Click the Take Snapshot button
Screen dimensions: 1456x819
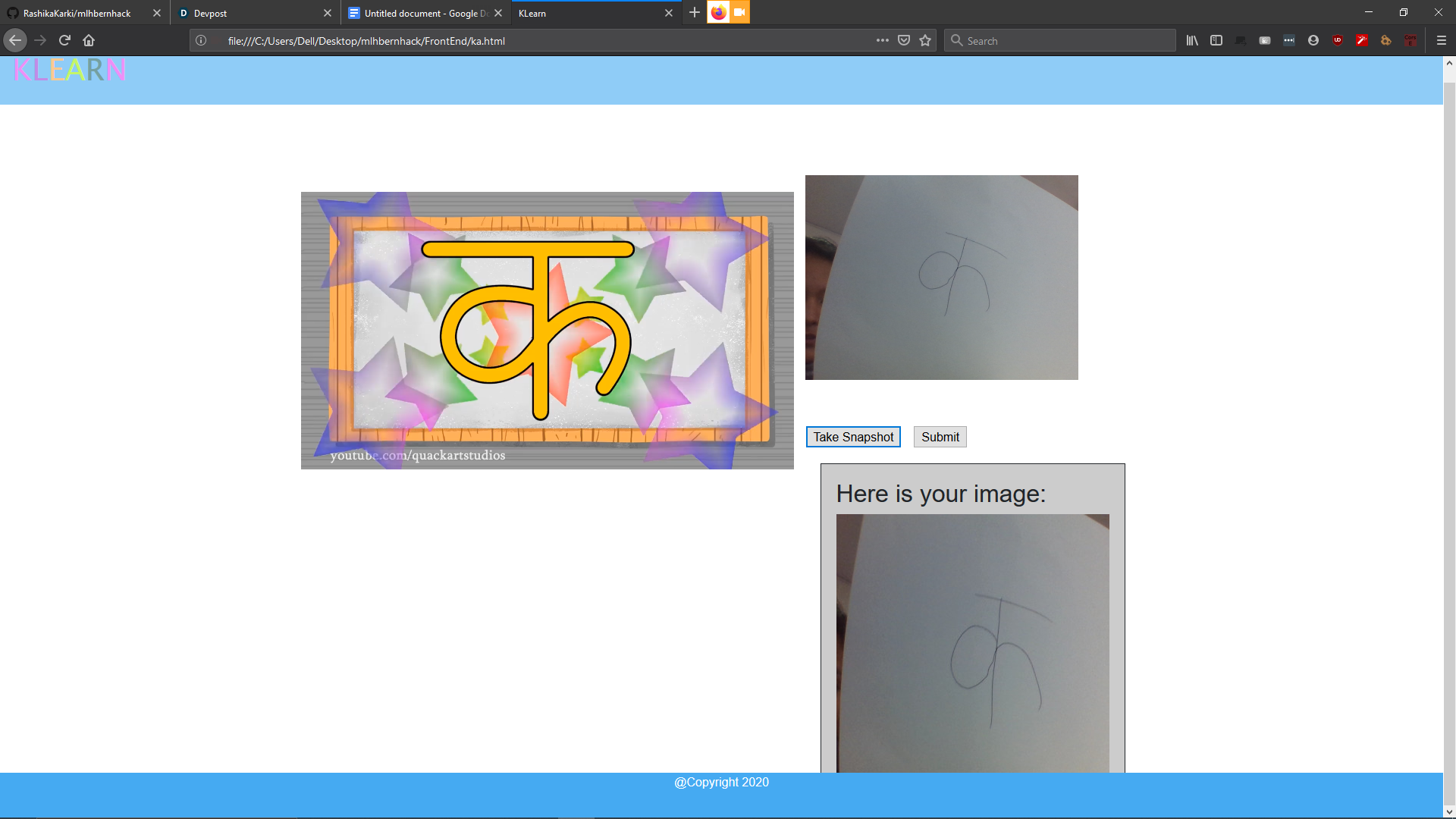(853, 437)
